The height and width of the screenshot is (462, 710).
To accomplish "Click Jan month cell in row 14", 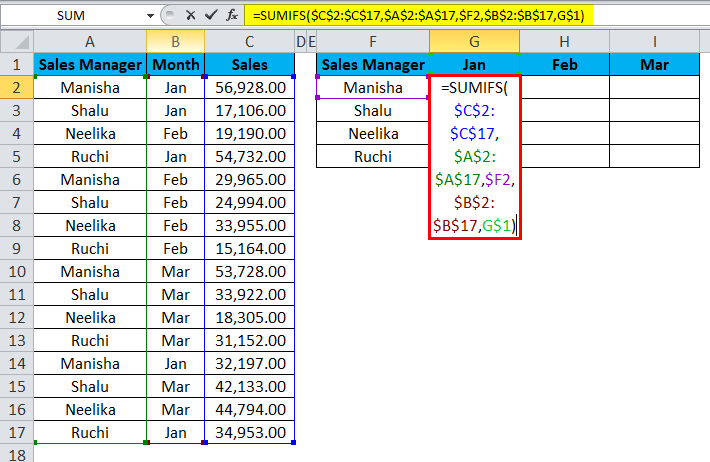I will 176,363.
